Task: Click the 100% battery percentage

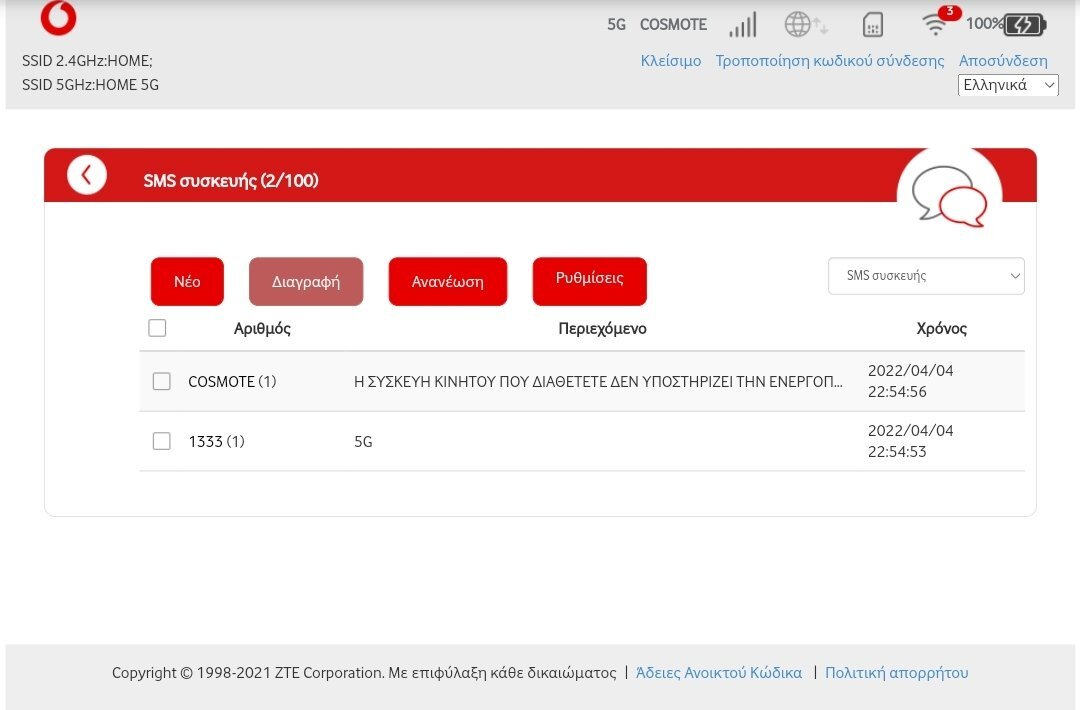Action: [x=984, y=23]
